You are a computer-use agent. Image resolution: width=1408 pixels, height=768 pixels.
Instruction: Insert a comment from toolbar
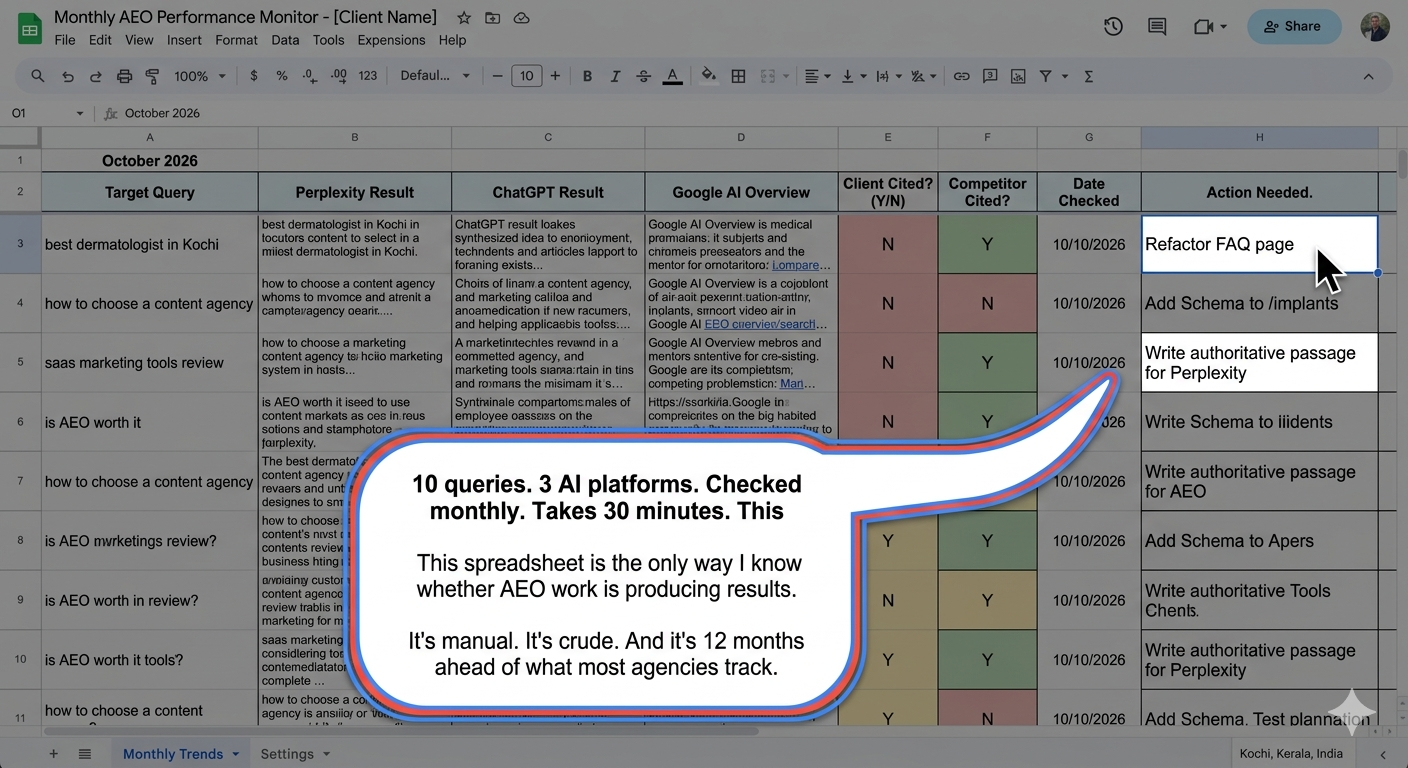point(990,76)
